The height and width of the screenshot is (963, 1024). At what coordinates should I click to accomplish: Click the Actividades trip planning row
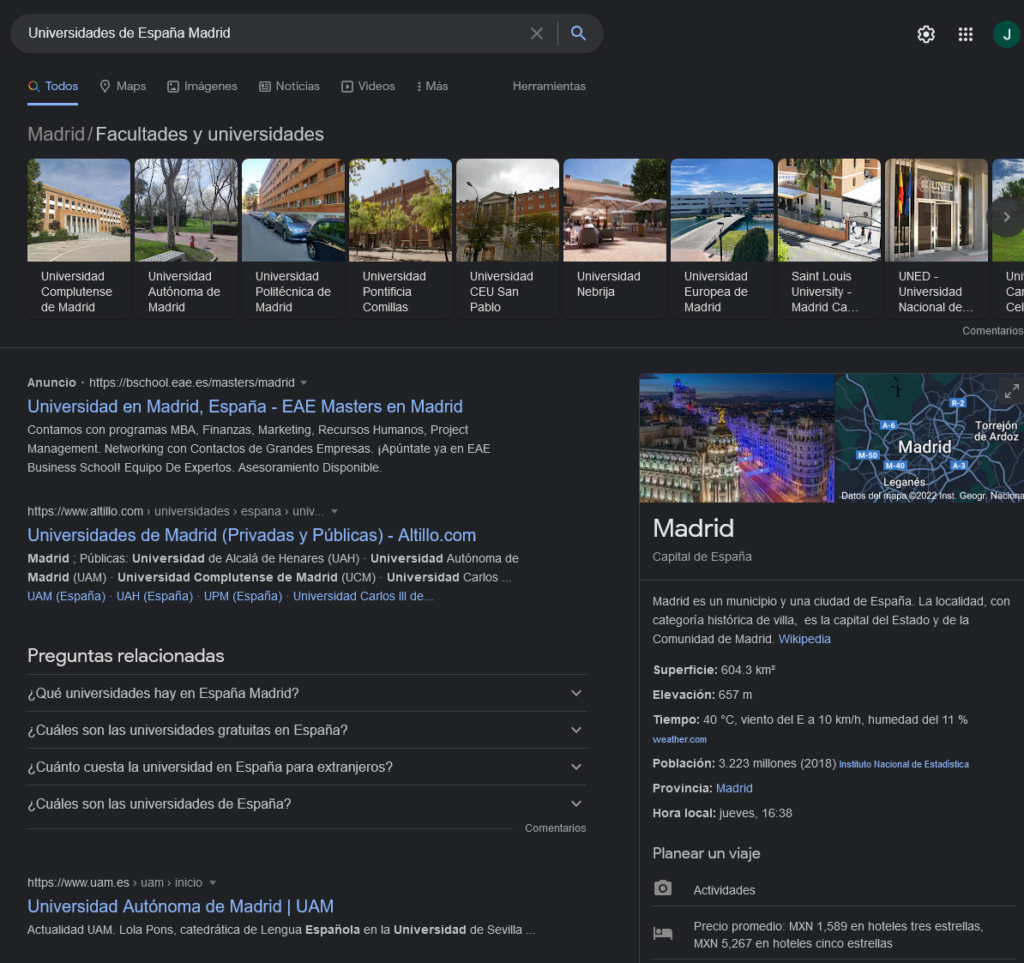(834, 889)
